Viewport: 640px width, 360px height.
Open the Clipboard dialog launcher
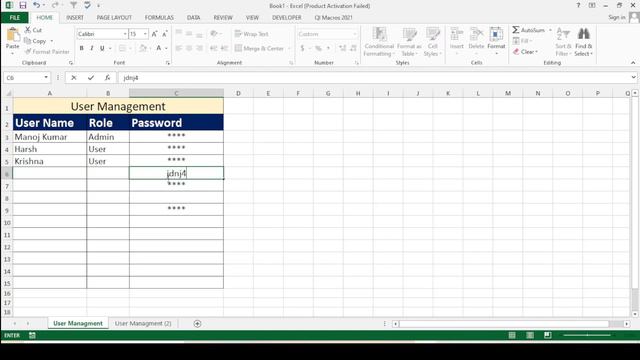[71, 63]
